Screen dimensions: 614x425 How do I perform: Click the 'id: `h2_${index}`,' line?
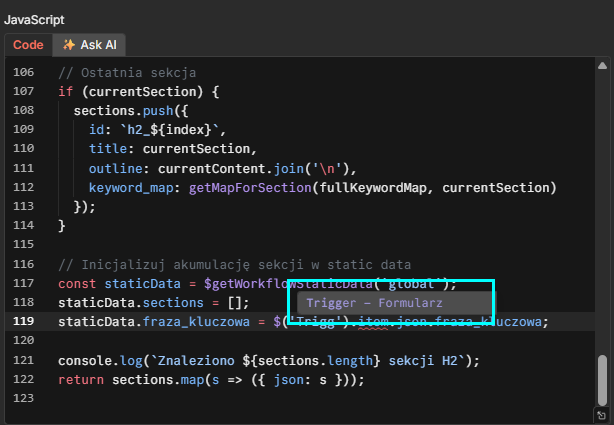click(x=157, y=130)
